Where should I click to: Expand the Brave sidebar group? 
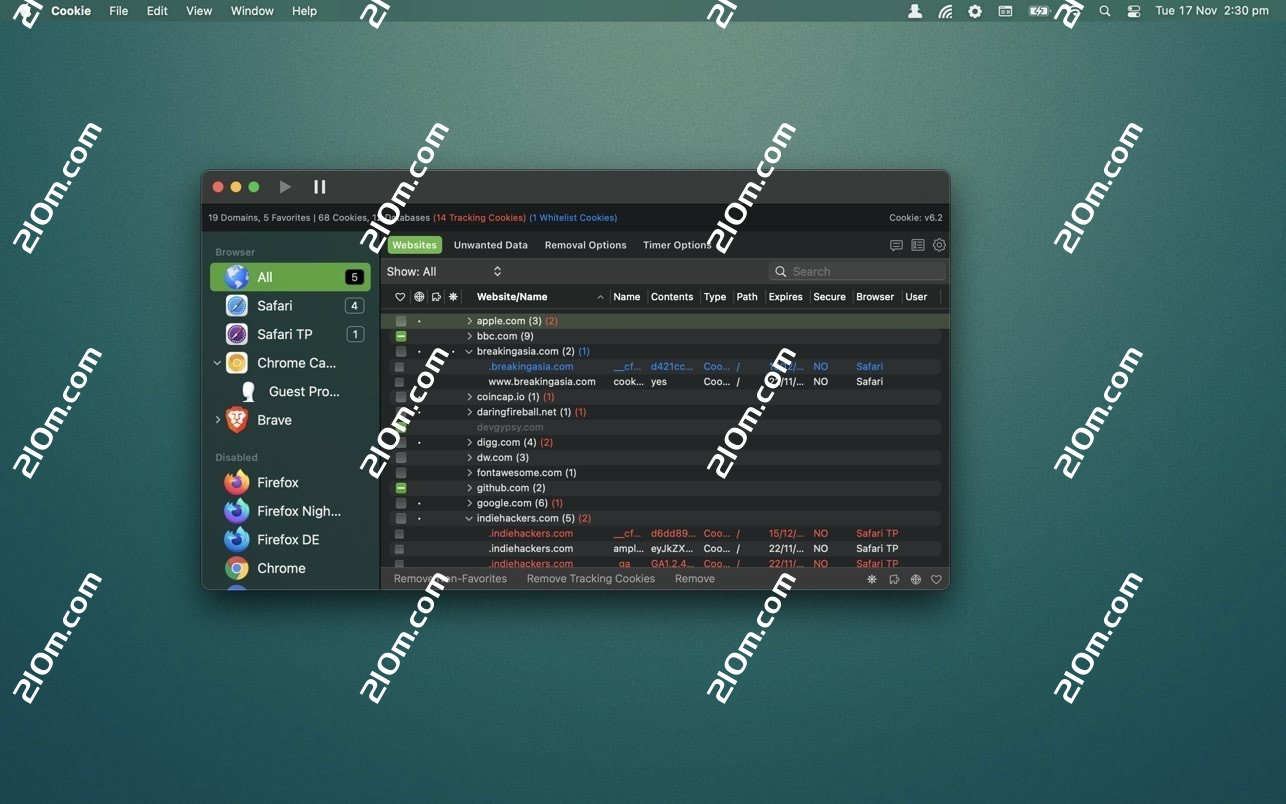tap(217, 420)
